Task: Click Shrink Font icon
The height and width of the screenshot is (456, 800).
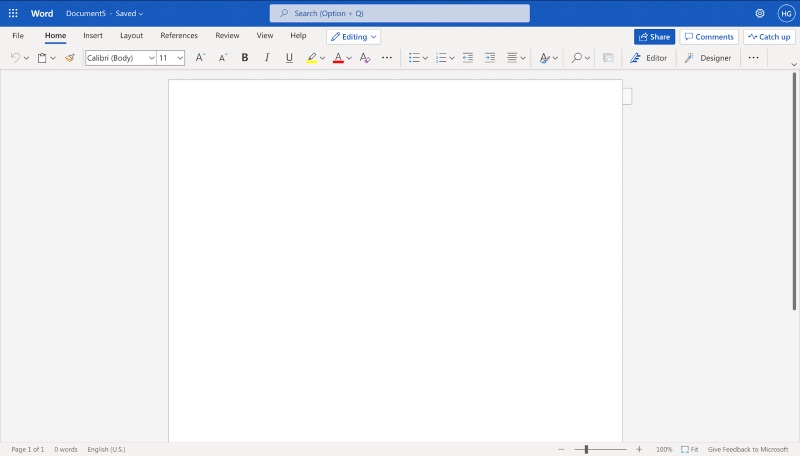Action: 222,58
